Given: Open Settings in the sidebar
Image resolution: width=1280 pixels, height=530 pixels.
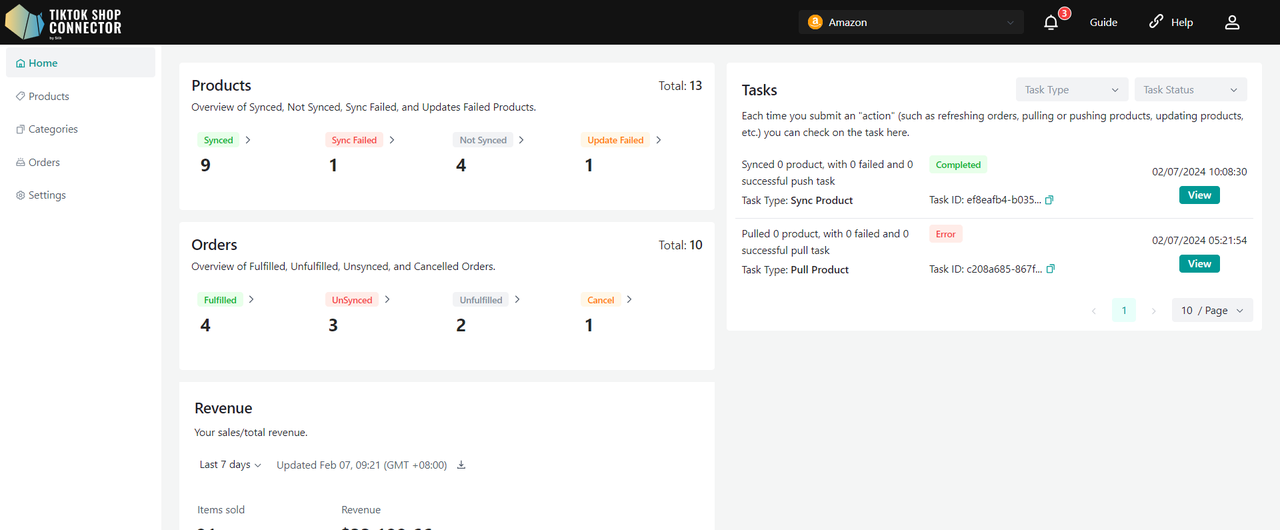Looking at the screenshot, I should coord(47,195).
